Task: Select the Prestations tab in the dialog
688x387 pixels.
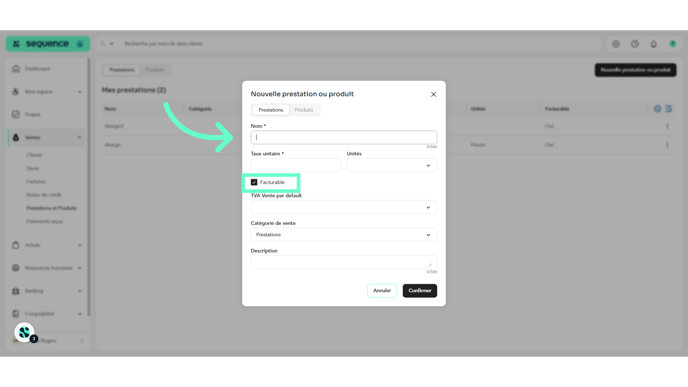Action: (x=271, y=110)
